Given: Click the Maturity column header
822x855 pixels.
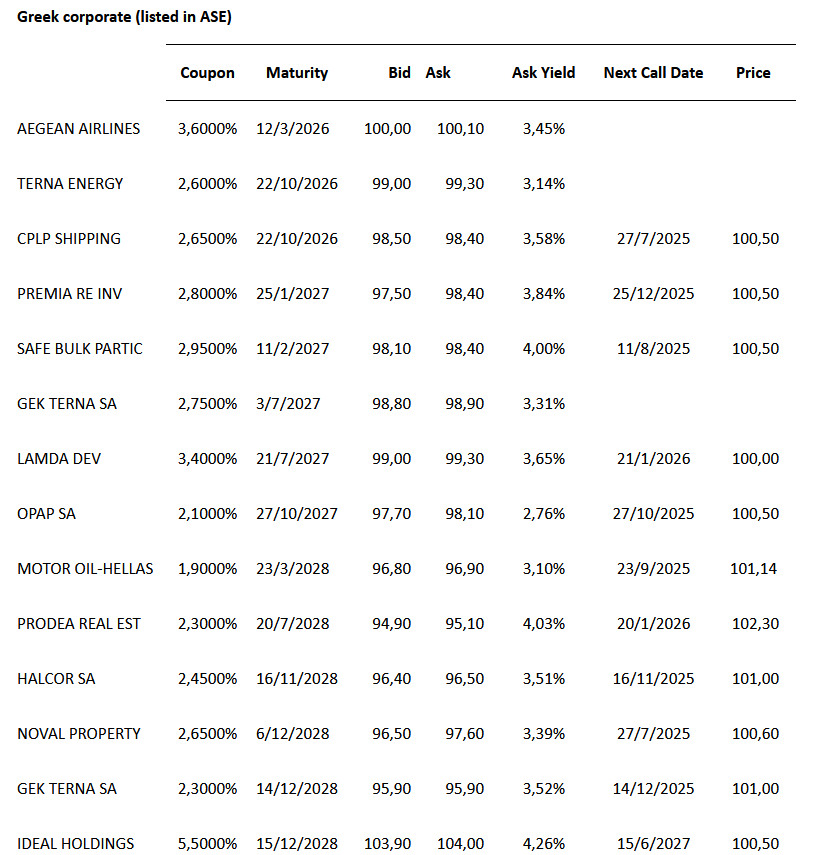Looking at the screenshot, I should [297, 73].
